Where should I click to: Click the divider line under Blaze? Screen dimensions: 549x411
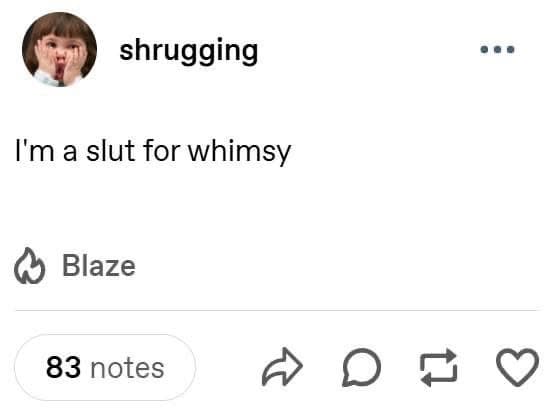click(x=277, y=310)
